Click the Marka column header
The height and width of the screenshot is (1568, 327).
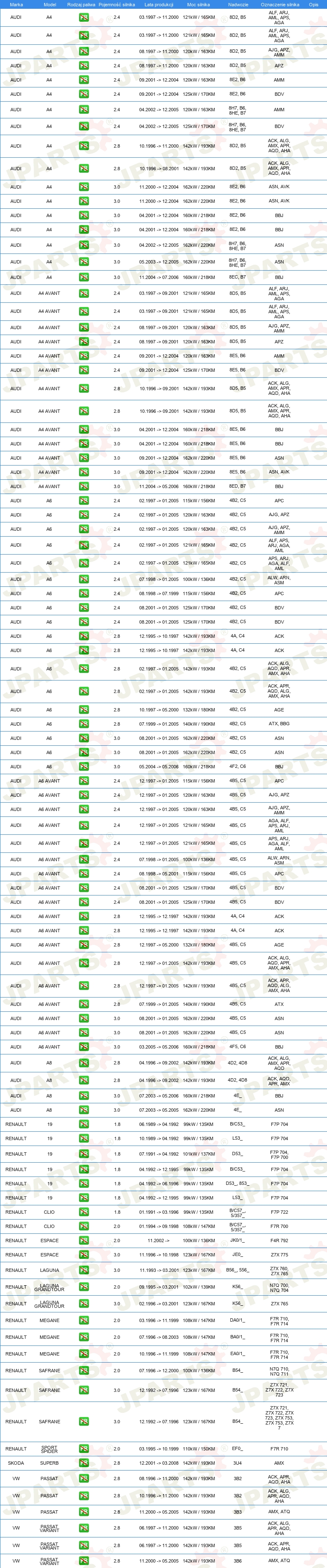tap(16, 4)
